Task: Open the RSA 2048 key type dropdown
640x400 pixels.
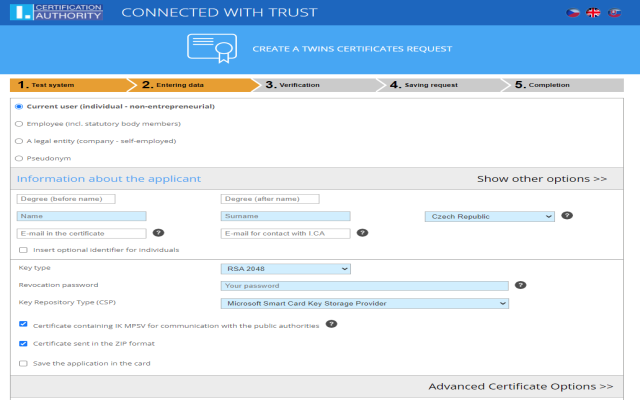Action: point(285,269)
